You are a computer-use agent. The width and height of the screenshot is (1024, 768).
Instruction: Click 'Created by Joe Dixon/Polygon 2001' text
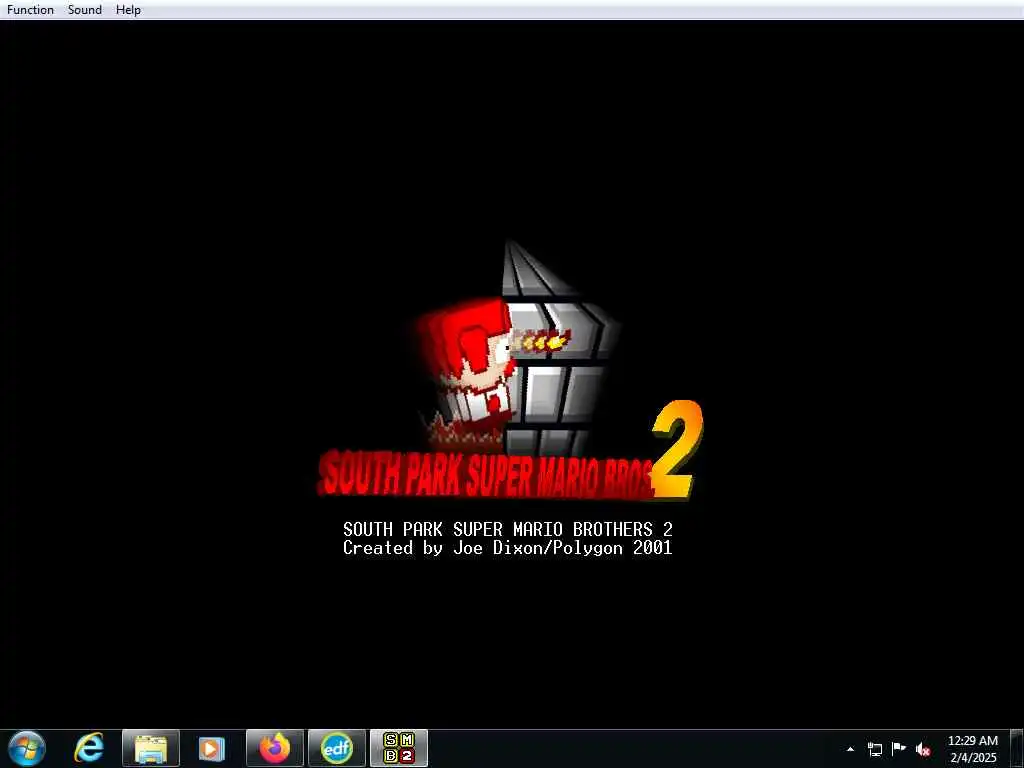507,547
